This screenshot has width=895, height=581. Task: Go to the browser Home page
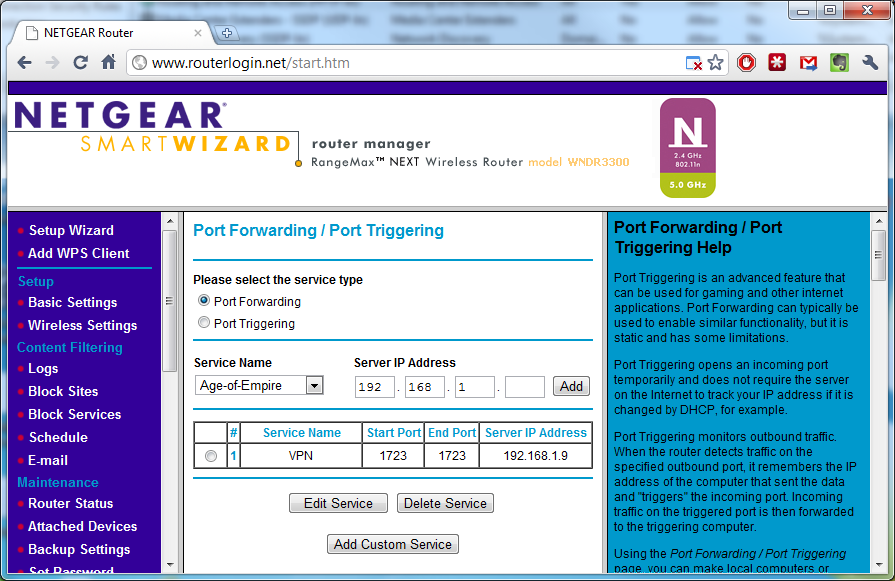(108, 62)
